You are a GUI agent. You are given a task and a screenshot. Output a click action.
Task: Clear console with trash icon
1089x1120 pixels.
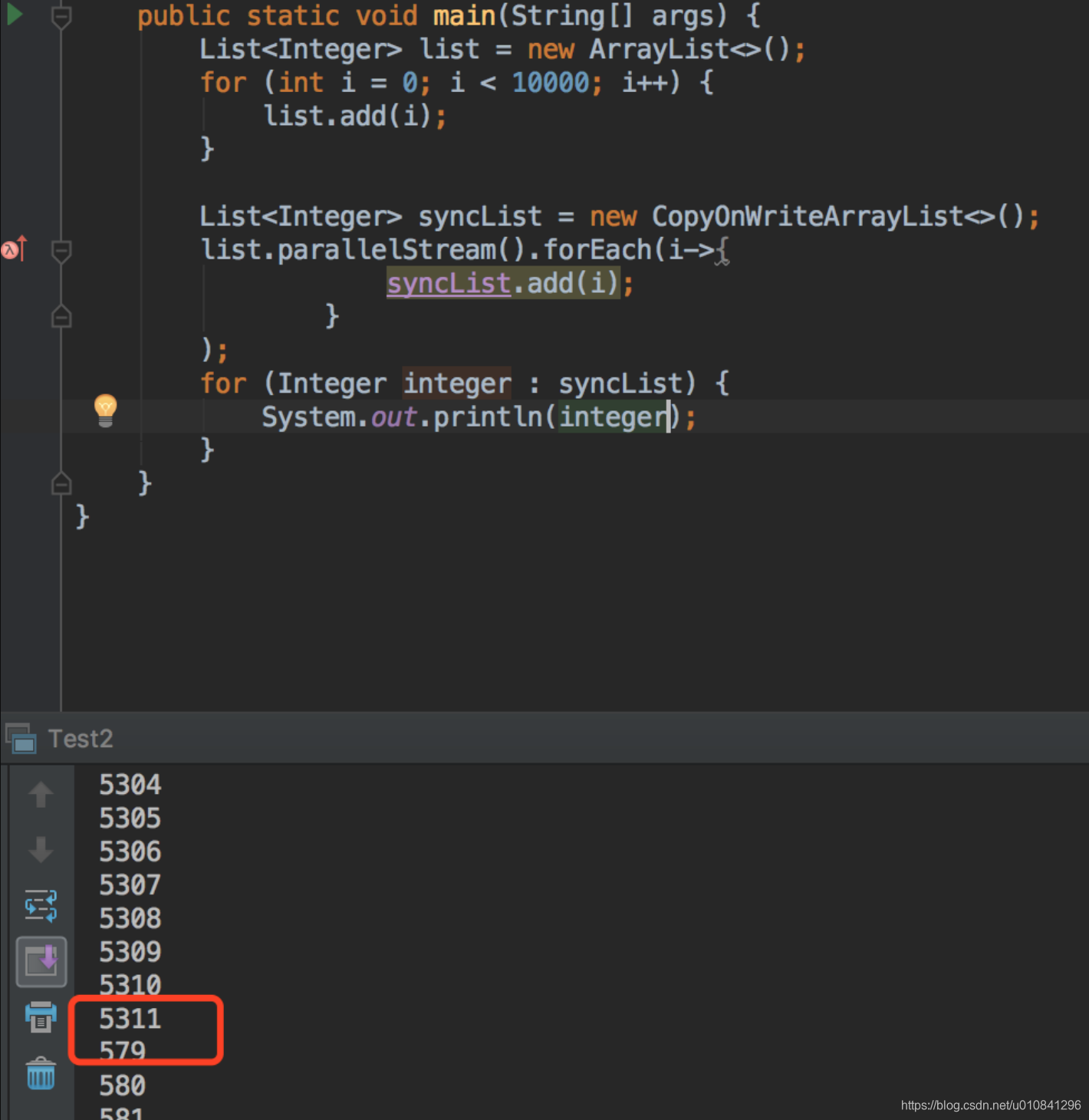click(41, 1073)
